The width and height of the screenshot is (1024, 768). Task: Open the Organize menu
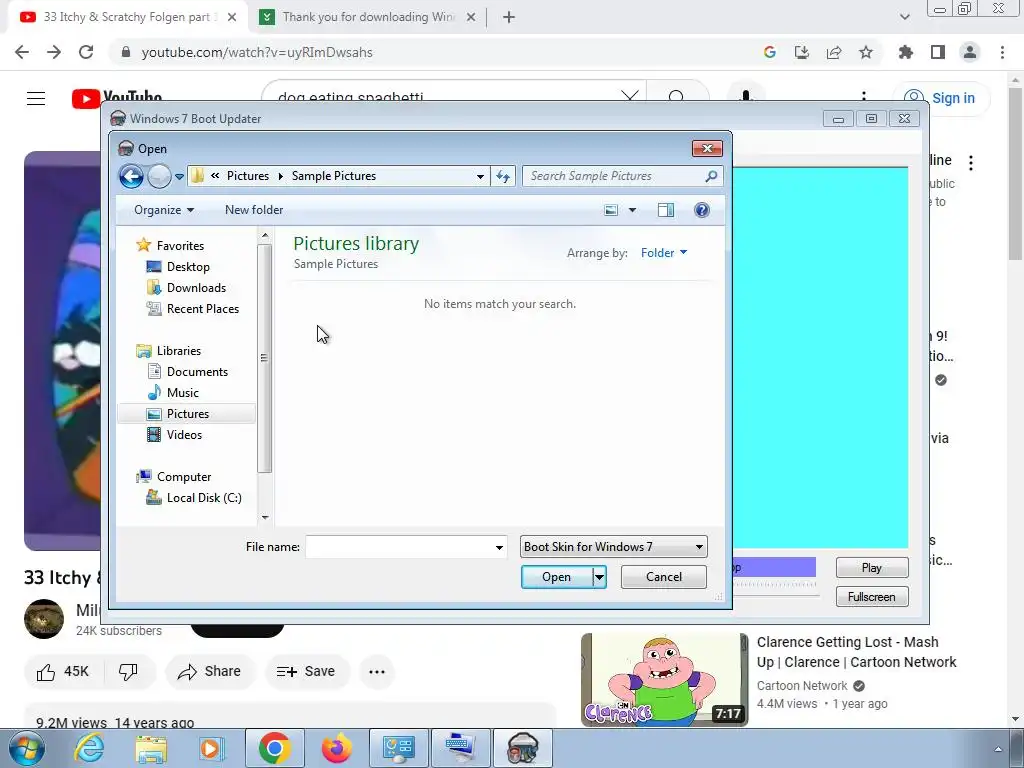(164, 210)
